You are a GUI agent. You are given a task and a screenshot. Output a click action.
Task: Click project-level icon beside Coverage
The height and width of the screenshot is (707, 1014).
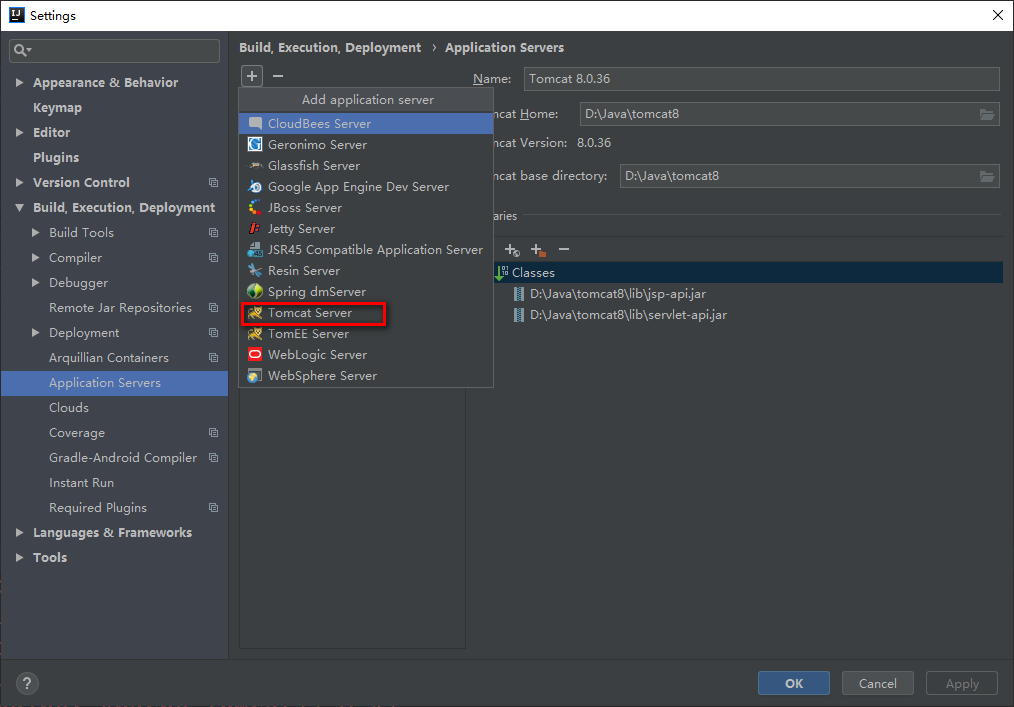(213, 433)
